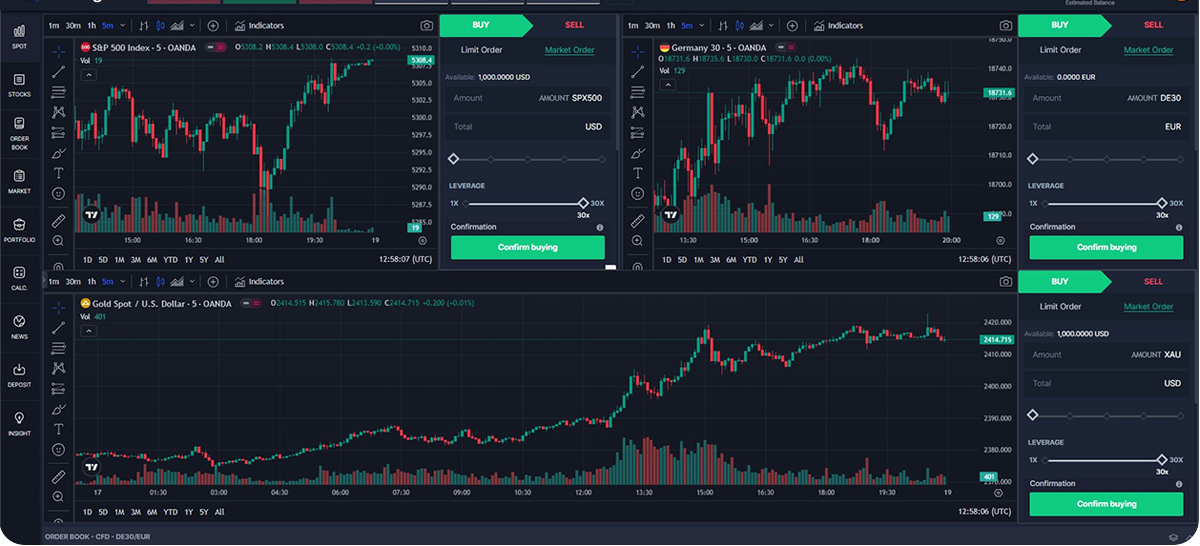Select Limit Order in the S&P 500 panel
The width and height of the screenshot is (1200, 546).
pos(482,50)
